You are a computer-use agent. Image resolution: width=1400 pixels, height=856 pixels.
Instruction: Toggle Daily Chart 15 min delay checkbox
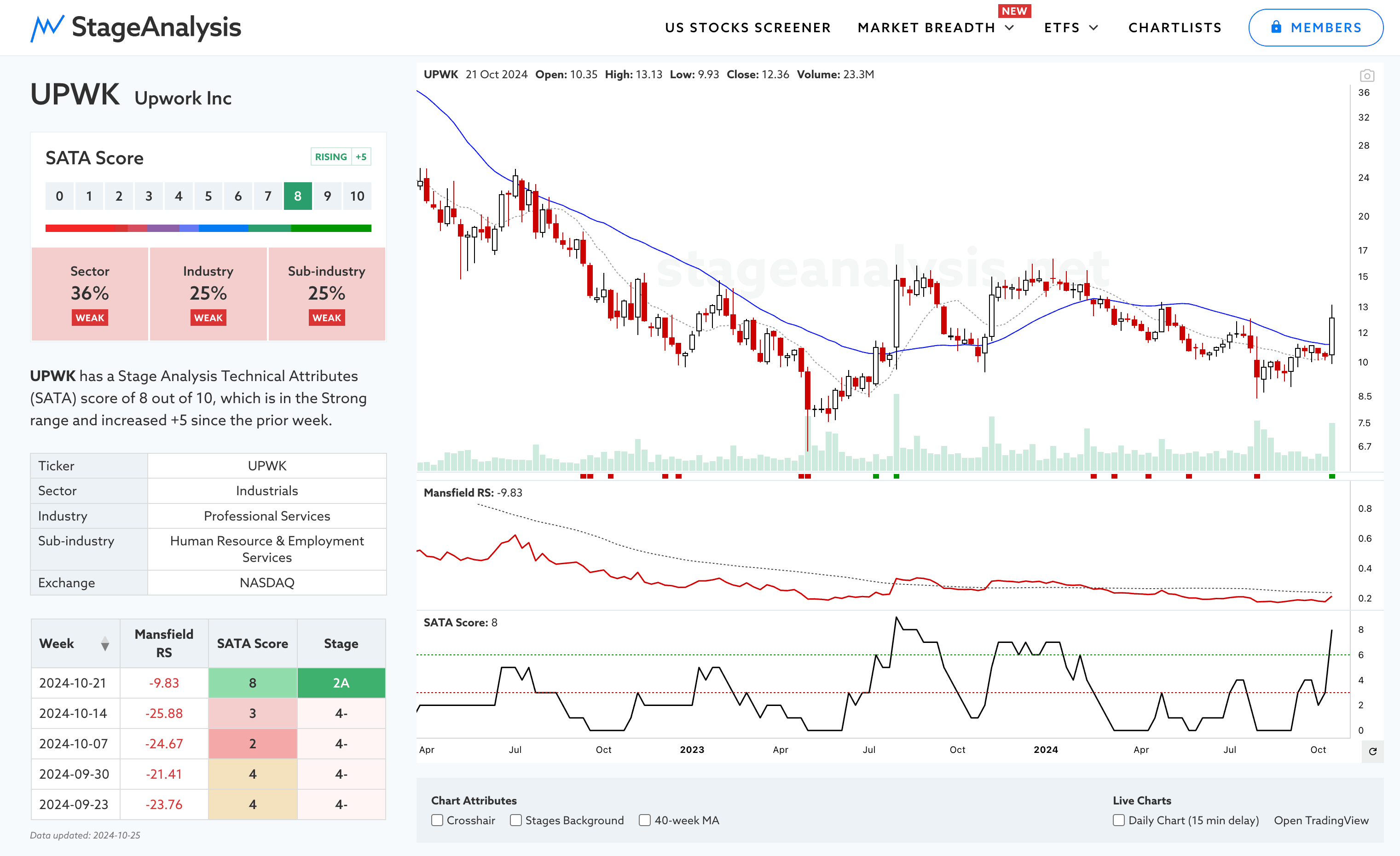point(1118,820)
